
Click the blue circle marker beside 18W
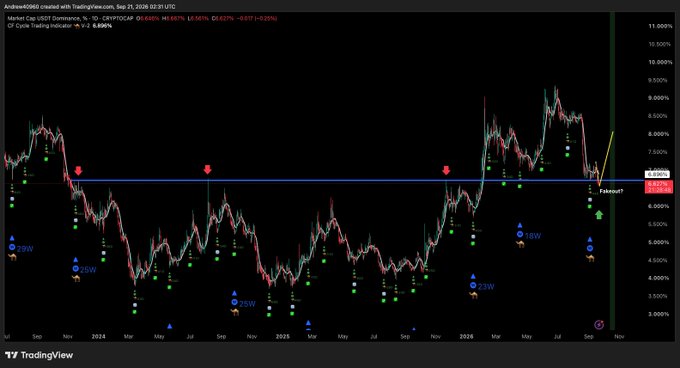coord(520,234)
